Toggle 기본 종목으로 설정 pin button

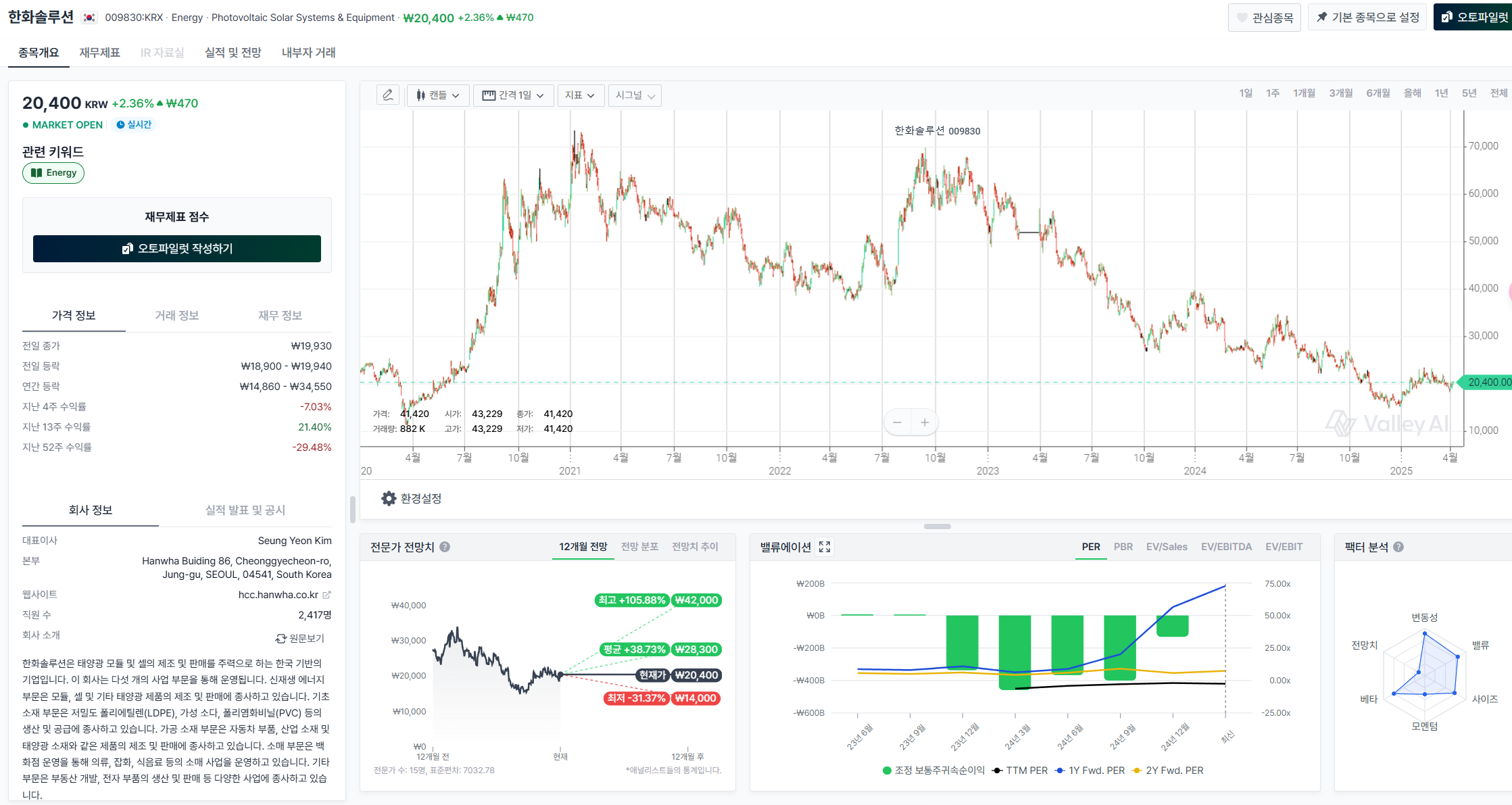click(1367, 18)
